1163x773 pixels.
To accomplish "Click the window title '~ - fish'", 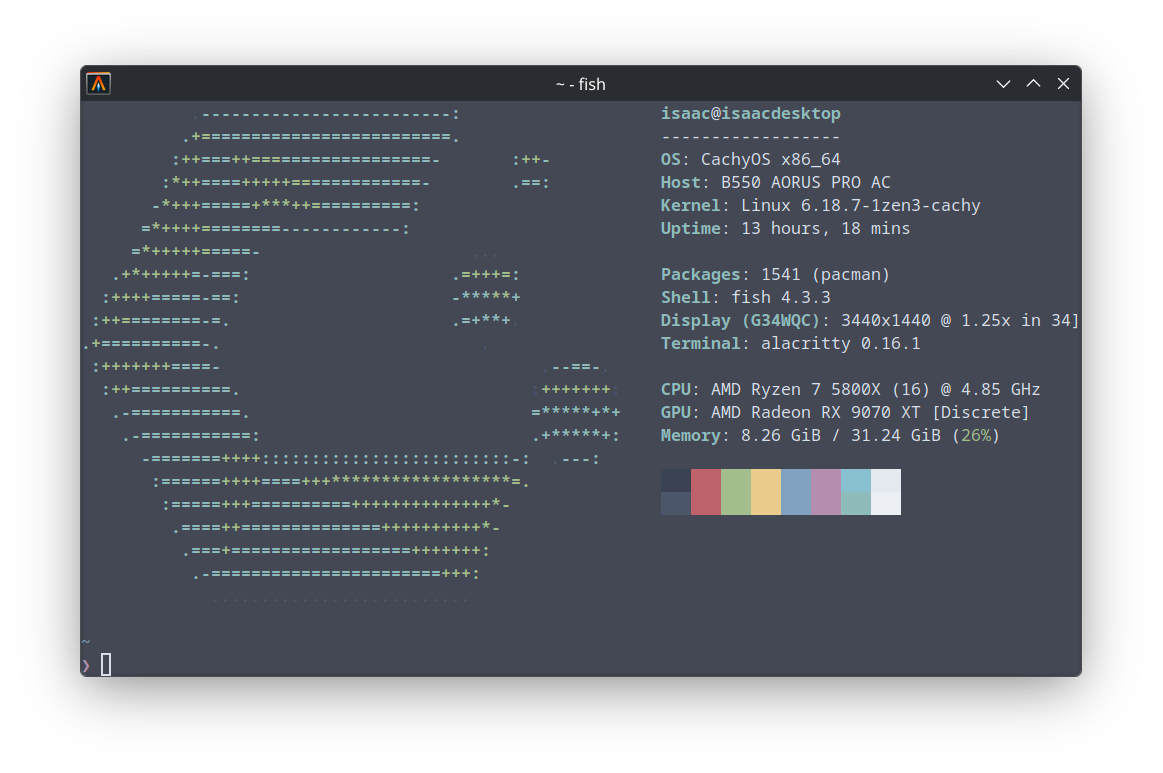I will tap(581, 85).
